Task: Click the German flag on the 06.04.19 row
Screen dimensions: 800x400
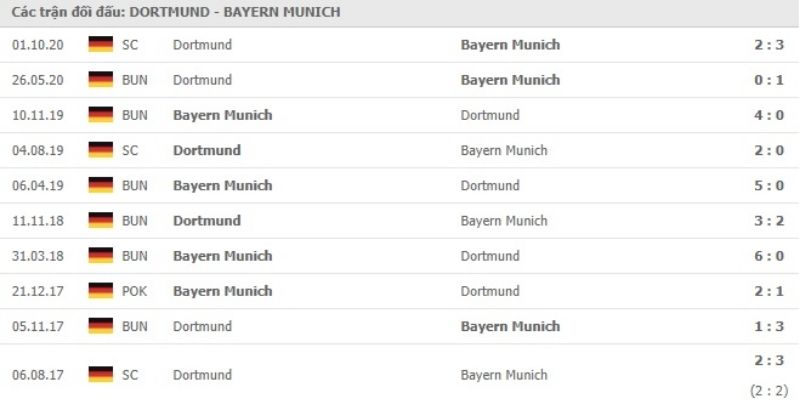Action: tap(100, 185)
